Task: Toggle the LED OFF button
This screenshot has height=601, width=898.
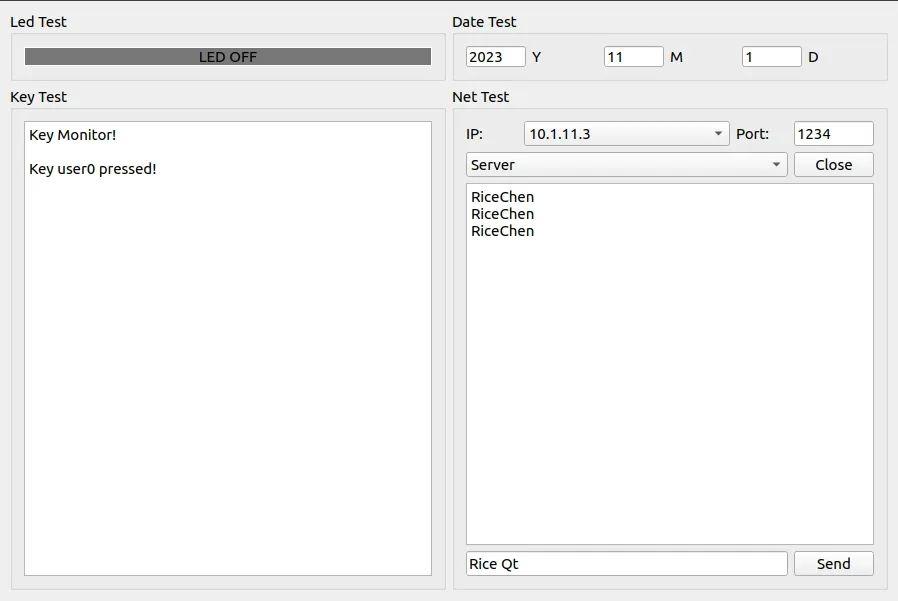Action: pos(227,57)
